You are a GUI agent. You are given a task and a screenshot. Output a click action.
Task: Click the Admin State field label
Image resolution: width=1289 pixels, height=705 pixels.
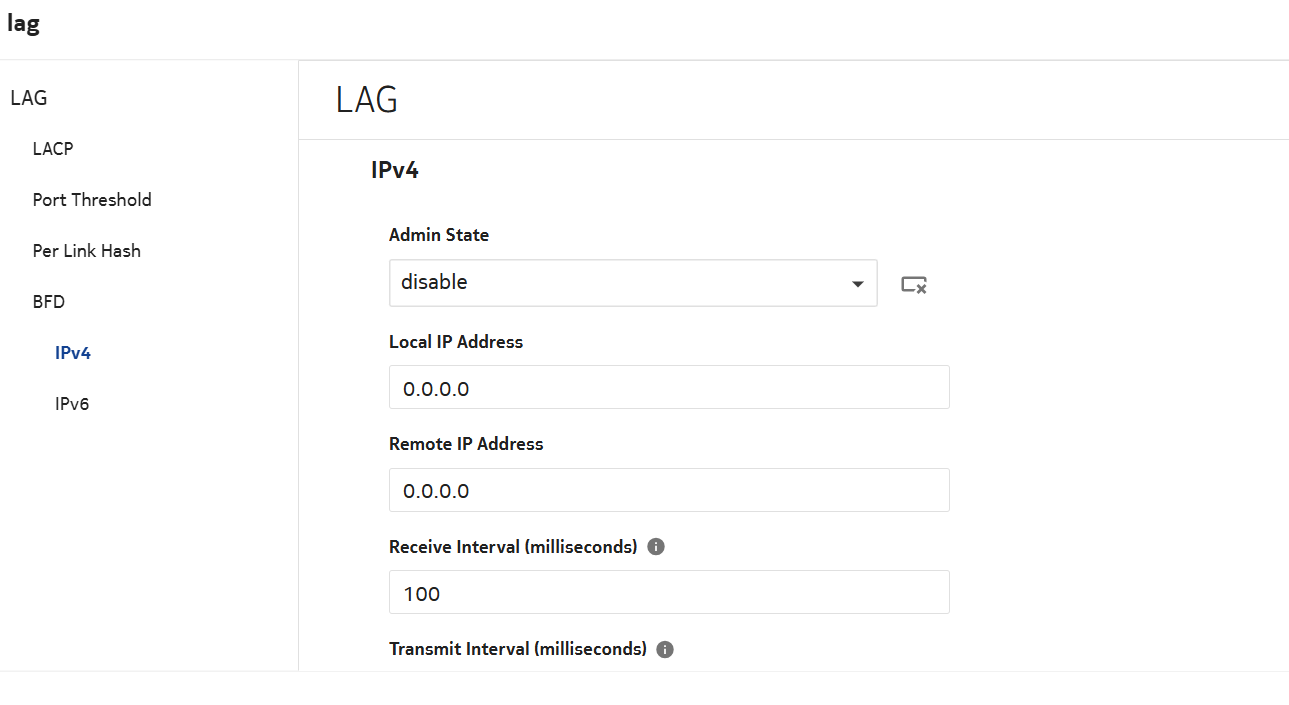coord(439,236)
